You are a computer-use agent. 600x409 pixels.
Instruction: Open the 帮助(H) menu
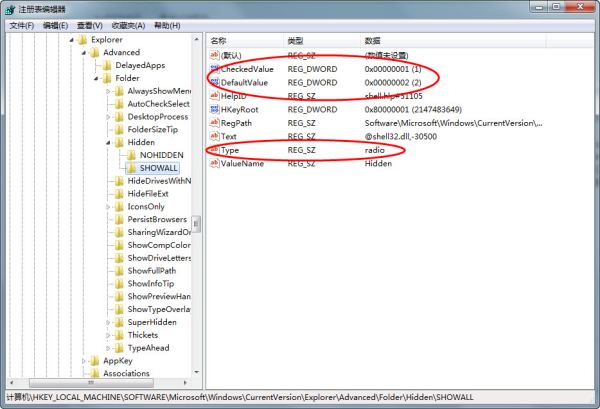(x=167, y=26)
